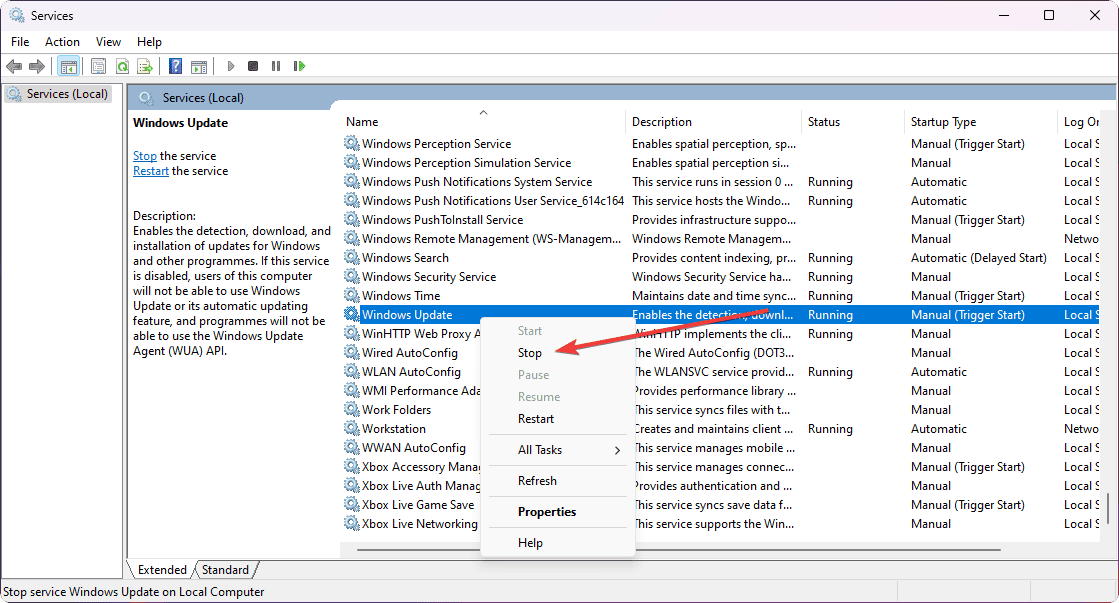
Task: Open Properties via the toolbar icon
Action: (x=97, y=66)
